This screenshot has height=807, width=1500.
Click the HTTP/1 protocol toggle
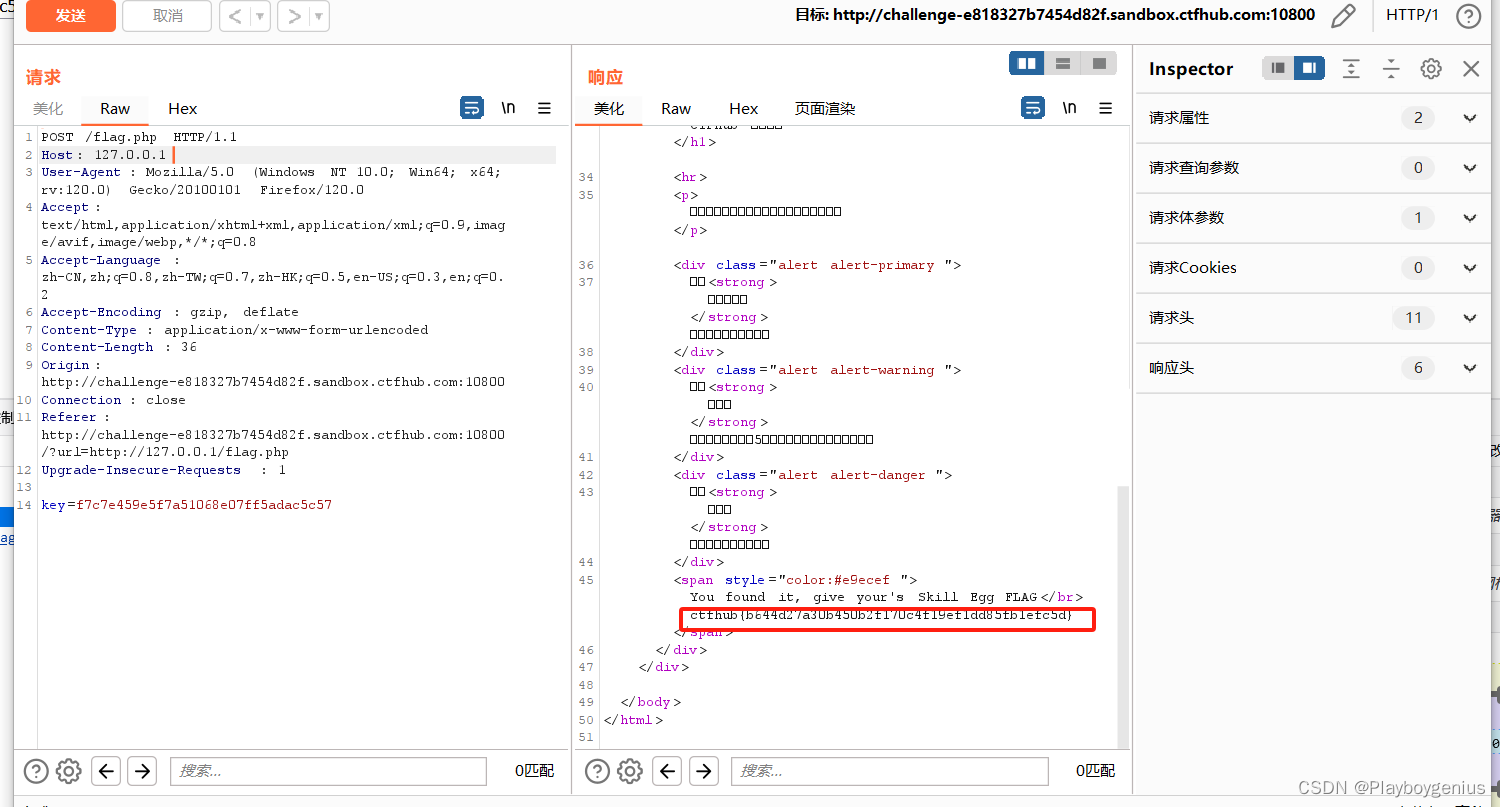click(1412, 15)
